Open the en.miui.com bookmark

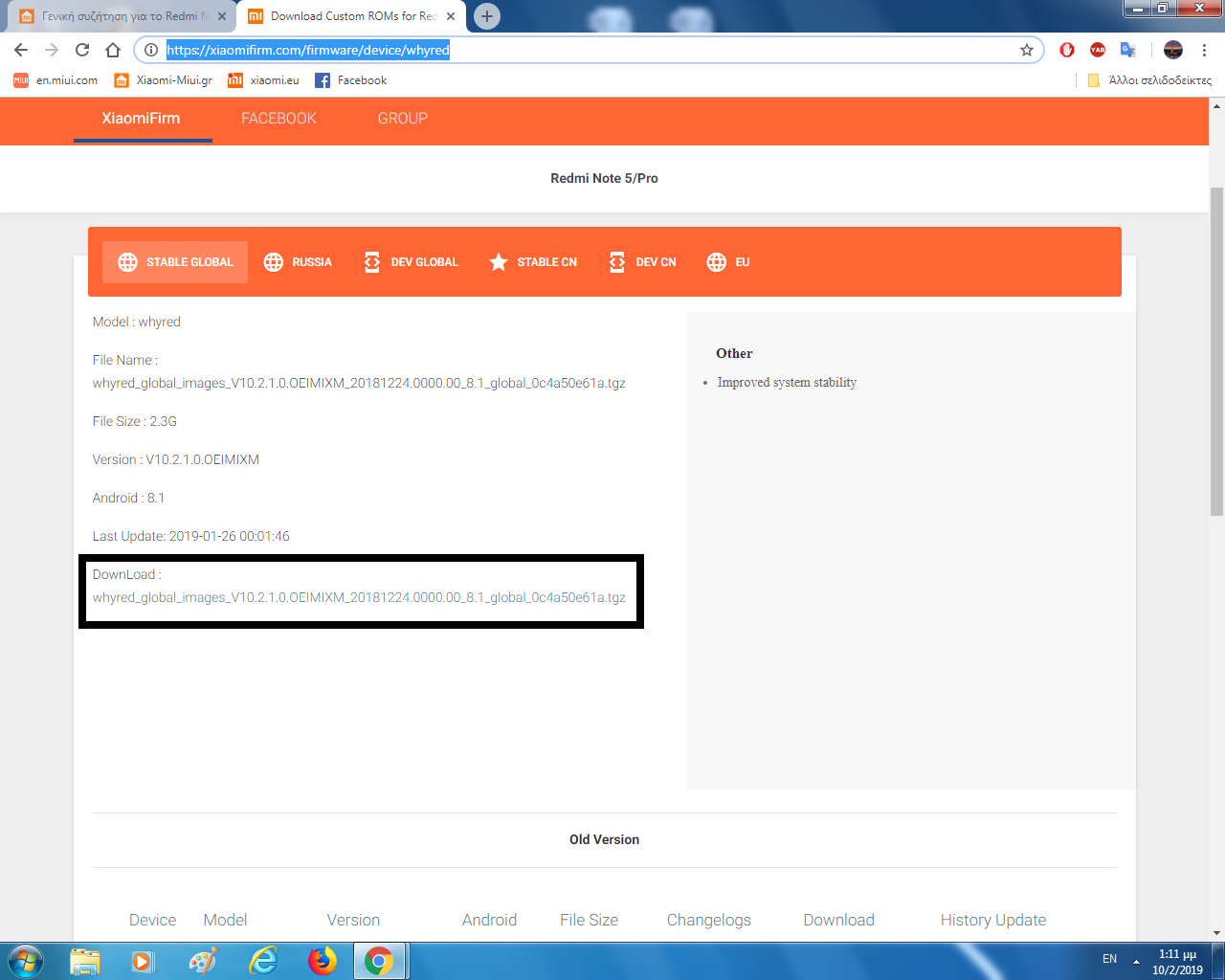pos(56,80)
